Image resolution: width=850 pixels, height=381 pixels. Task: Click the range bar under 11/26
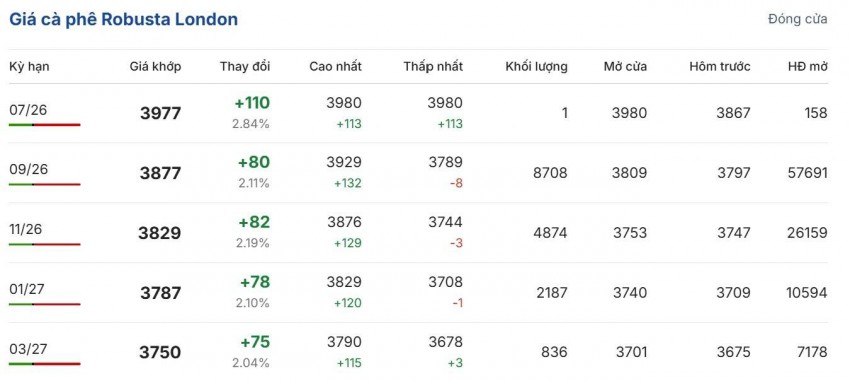(44, 244)
